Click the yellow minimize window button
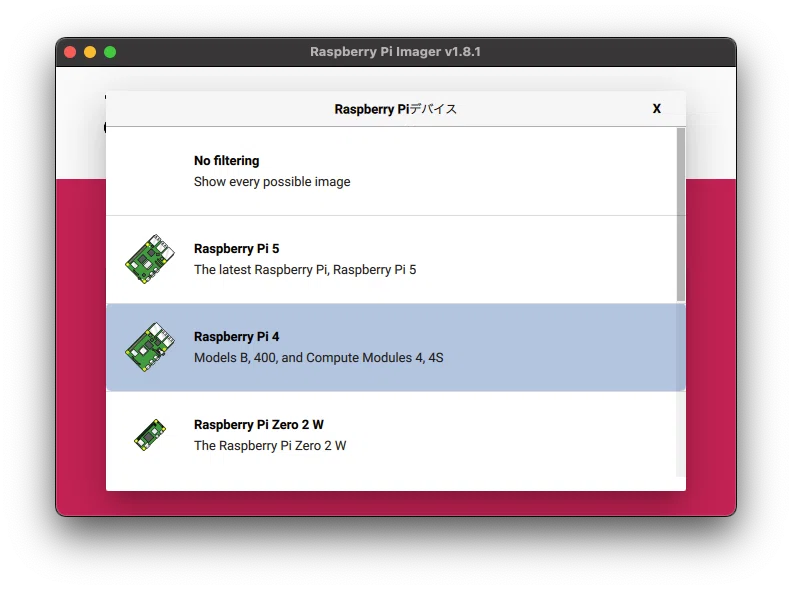 pyautogui.click(x=90, y=52)
